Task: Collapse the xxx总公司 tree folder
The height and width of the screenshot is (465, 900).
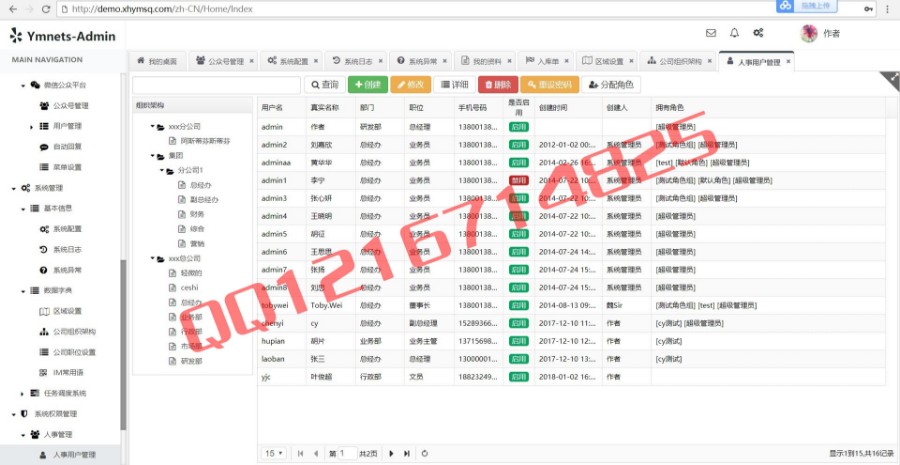Action: pos(153,259)
